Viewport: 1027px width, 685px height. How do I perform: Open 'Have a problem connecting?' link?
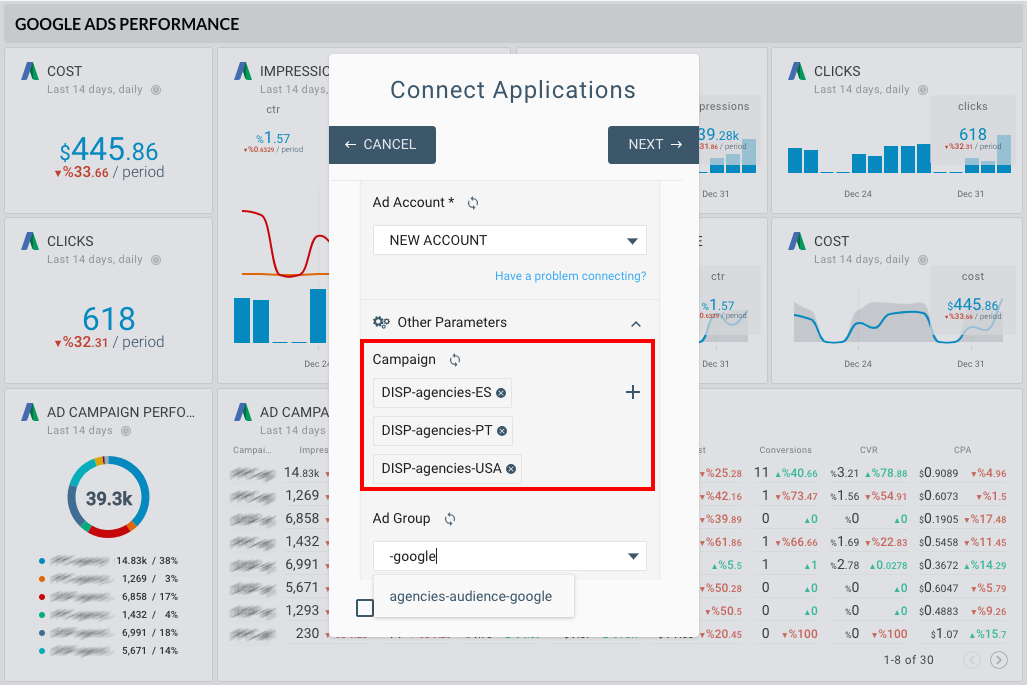570,276
